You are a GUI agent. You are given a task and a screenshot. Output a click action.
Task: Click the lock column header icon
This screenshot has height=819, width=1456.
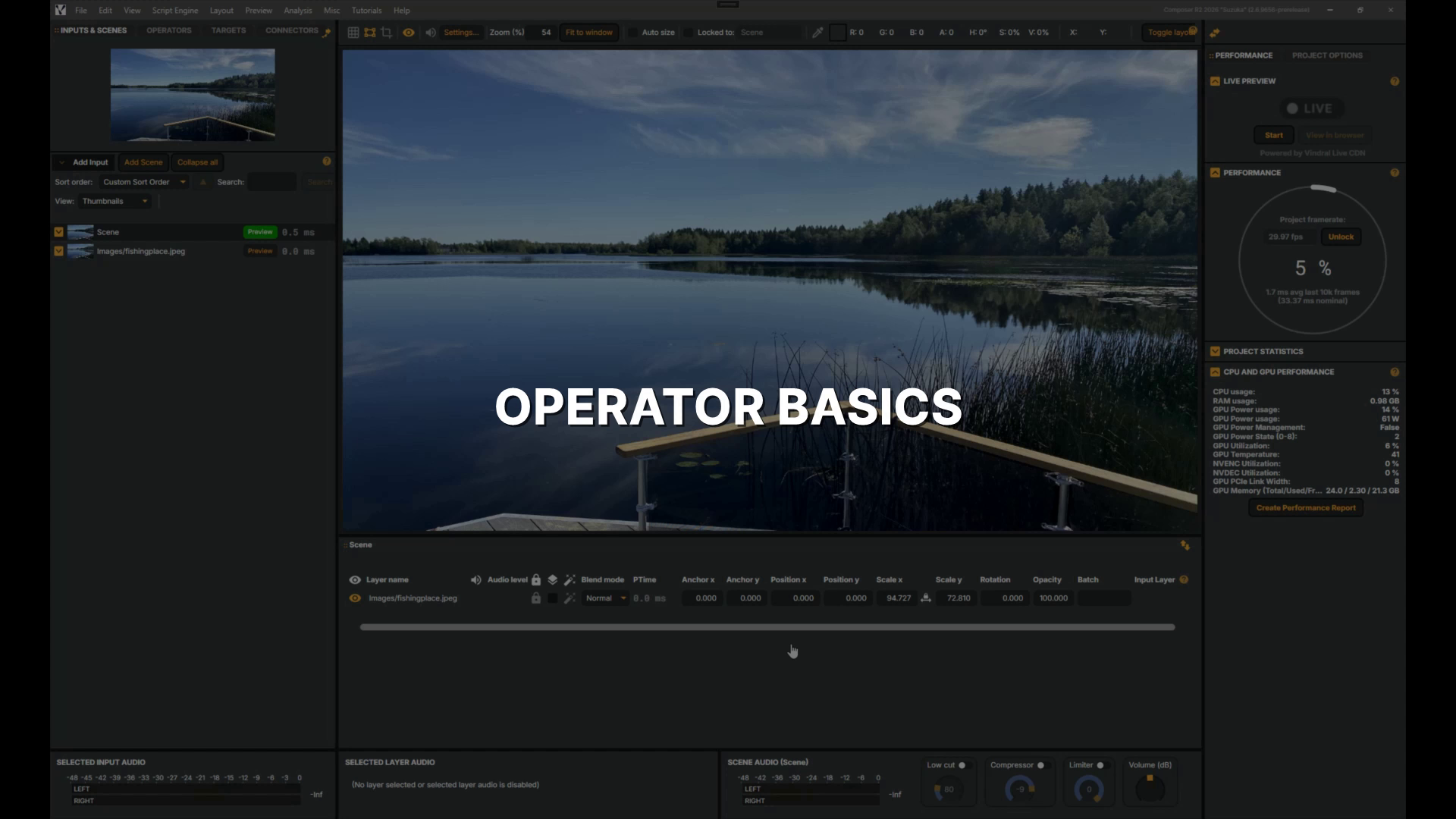[x=536, y=579]
